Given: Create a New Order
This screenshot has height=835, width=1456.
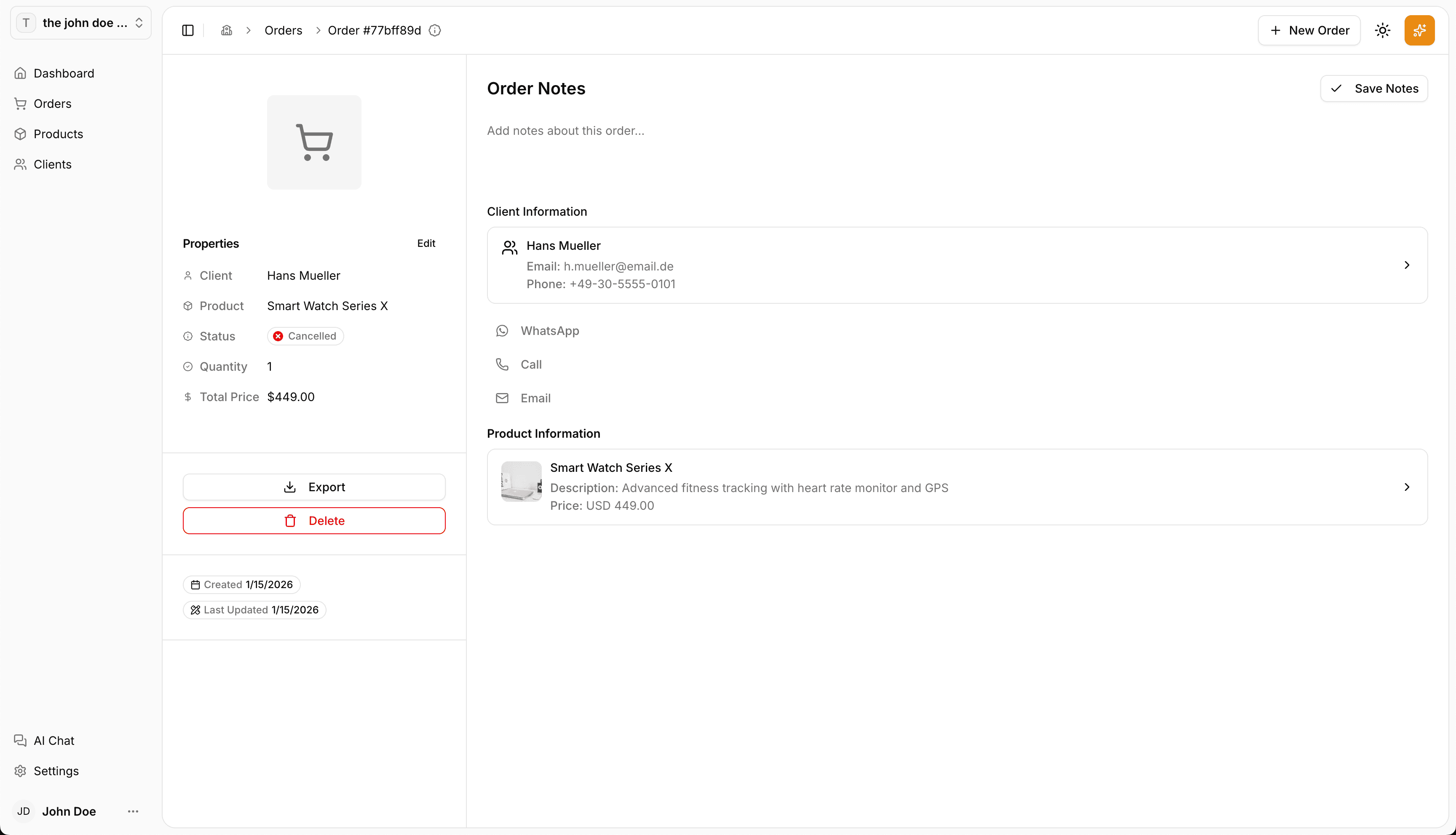Looking at the screenshot, I should pyautogui.click(x=1309, y=30).
